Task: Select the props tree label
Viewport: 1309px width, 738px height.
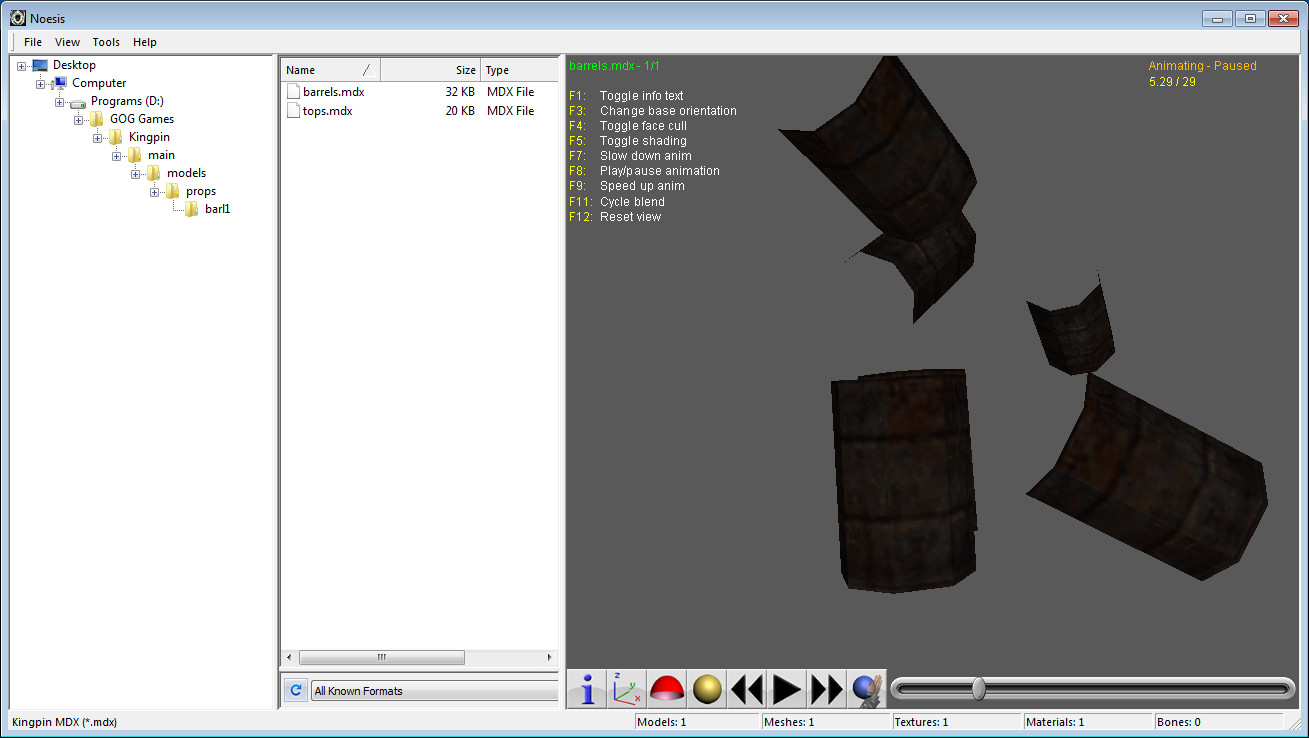Action: (x=201, y=191)
